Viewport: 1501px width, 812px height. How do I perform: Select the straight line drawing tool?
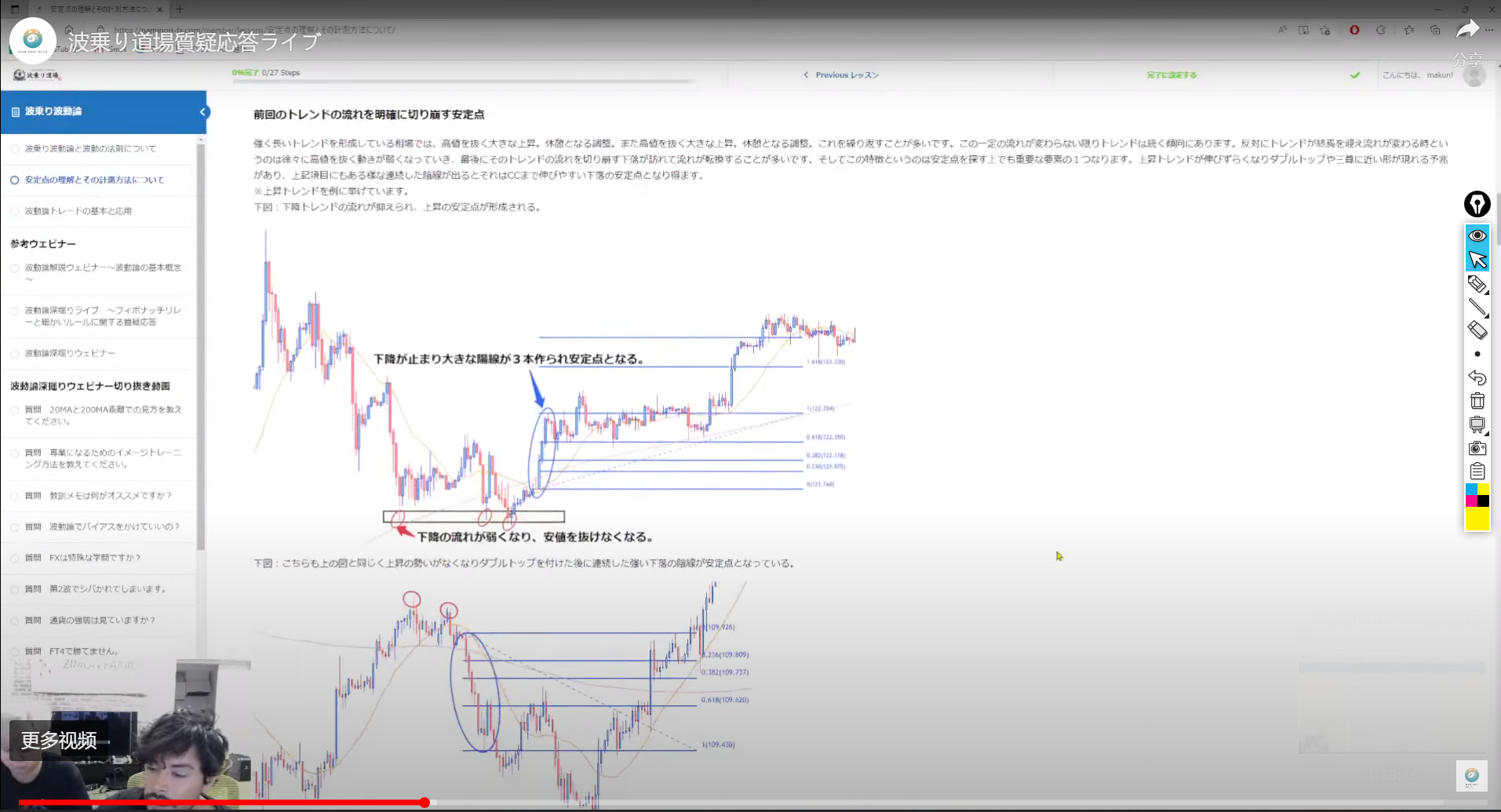pos(1477,308)
